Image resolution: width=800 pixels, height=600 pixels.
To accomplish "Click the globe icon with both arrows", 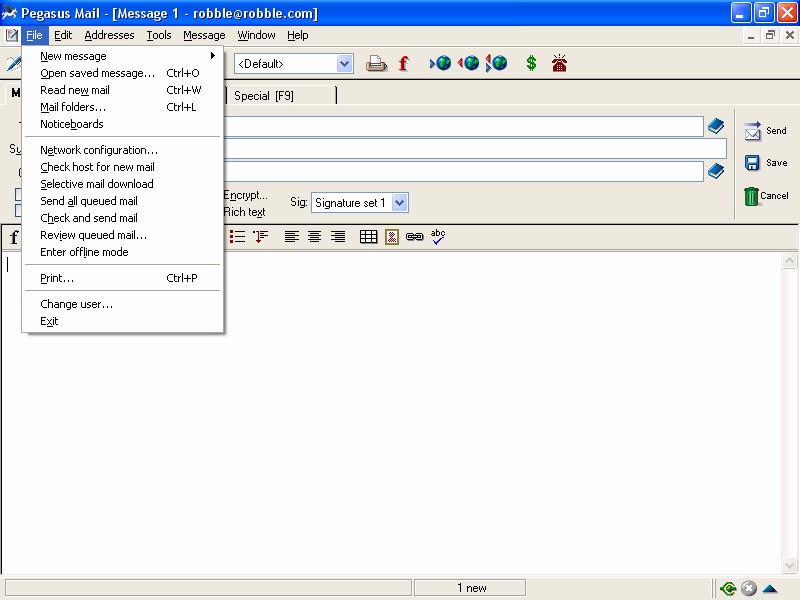I will 496,63.
